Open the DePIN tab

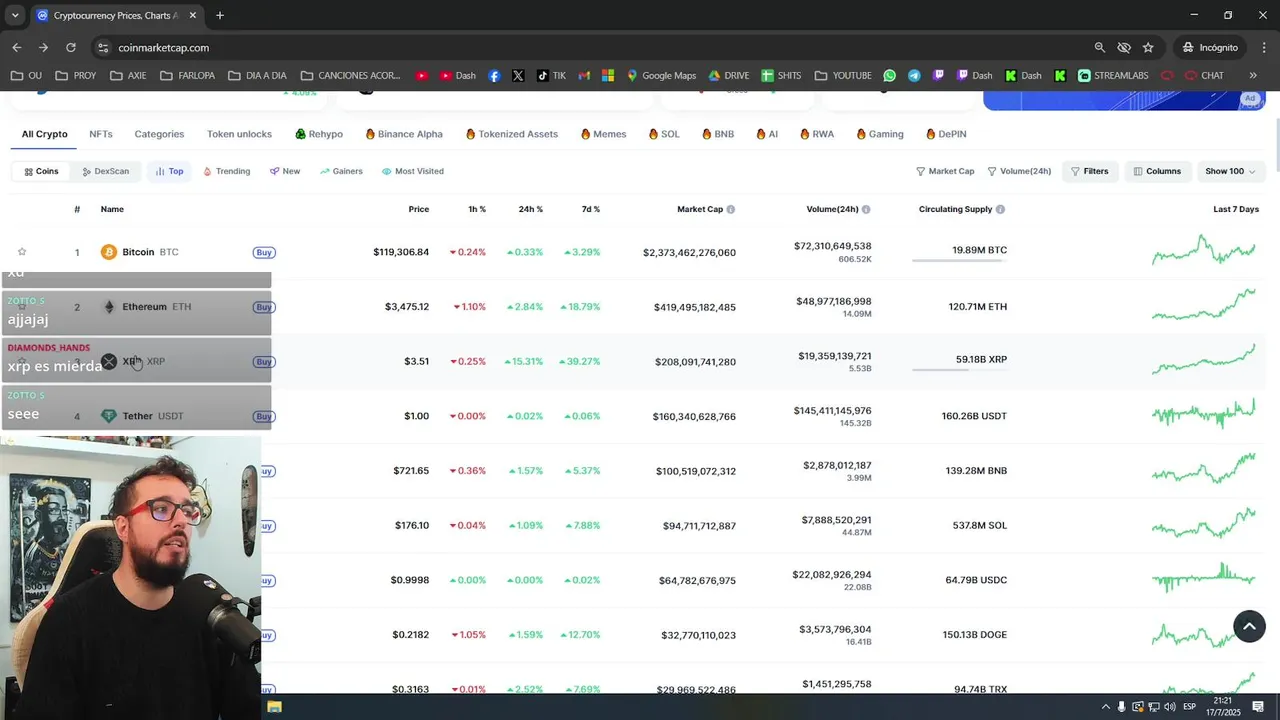(x=946, y=134)
